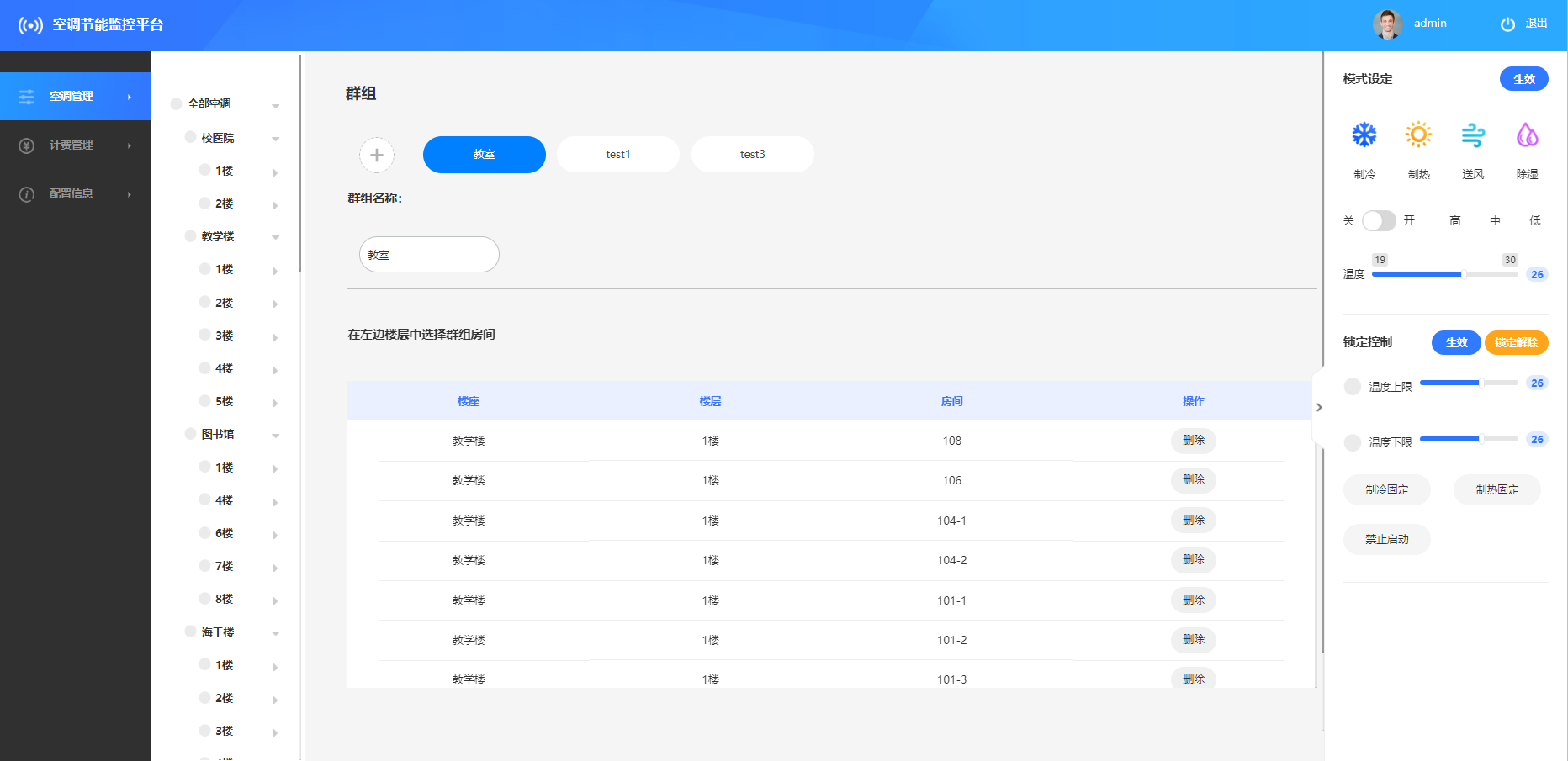The image size is (1568, 761).
Task: Click the 群组名称 input field
Action: click(x=429, y=255)
